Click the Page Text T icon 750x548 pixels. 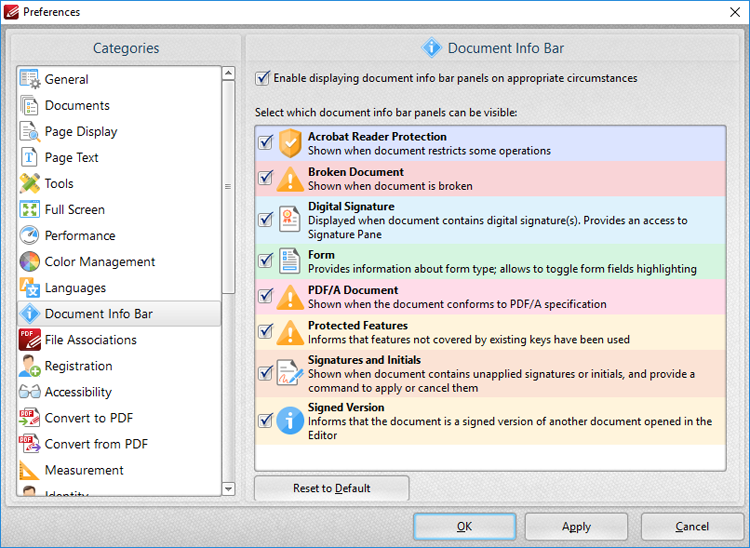point(29,157)
